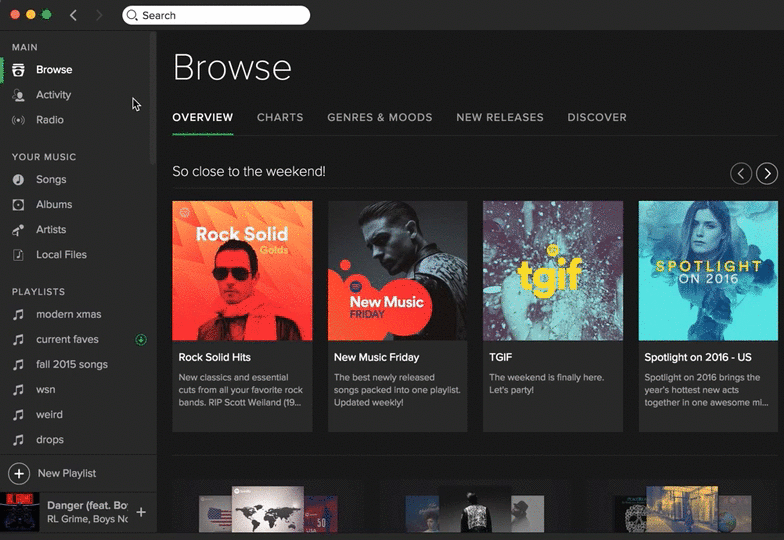Switch to the Charts tab
This screenshot has height=540, width=784.
coord(280,117)
